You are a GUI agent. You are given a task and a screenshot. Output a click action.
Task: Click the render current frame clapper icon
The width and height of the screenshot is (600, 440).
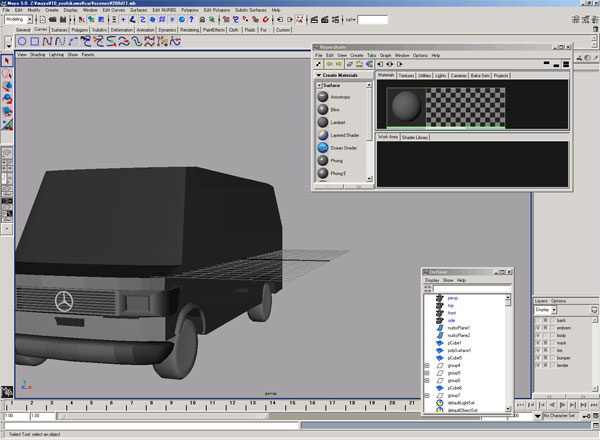[314, 20]
